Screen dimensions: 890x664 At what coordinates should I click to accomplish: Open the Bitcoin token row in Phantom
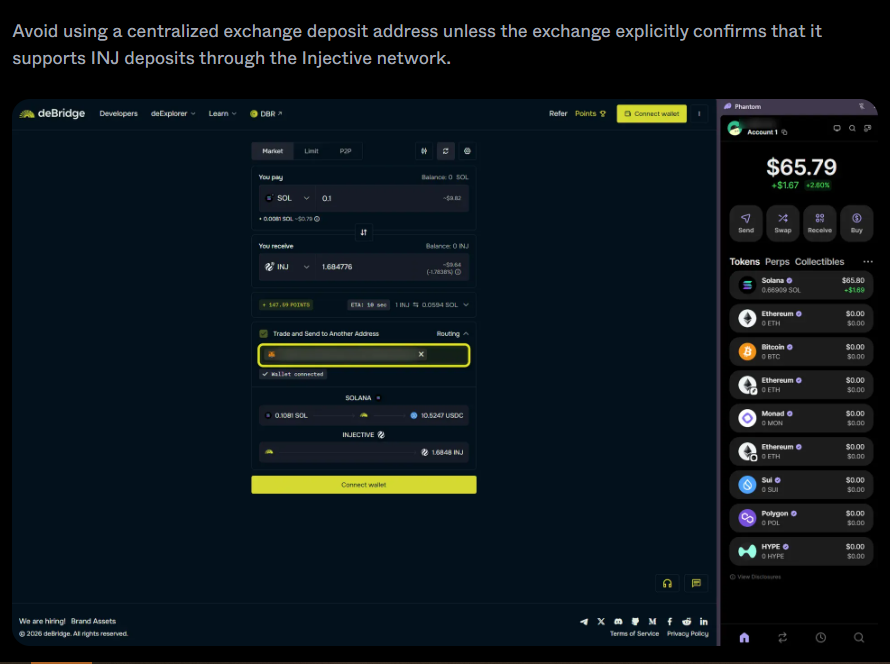click(x=801, y=351)
